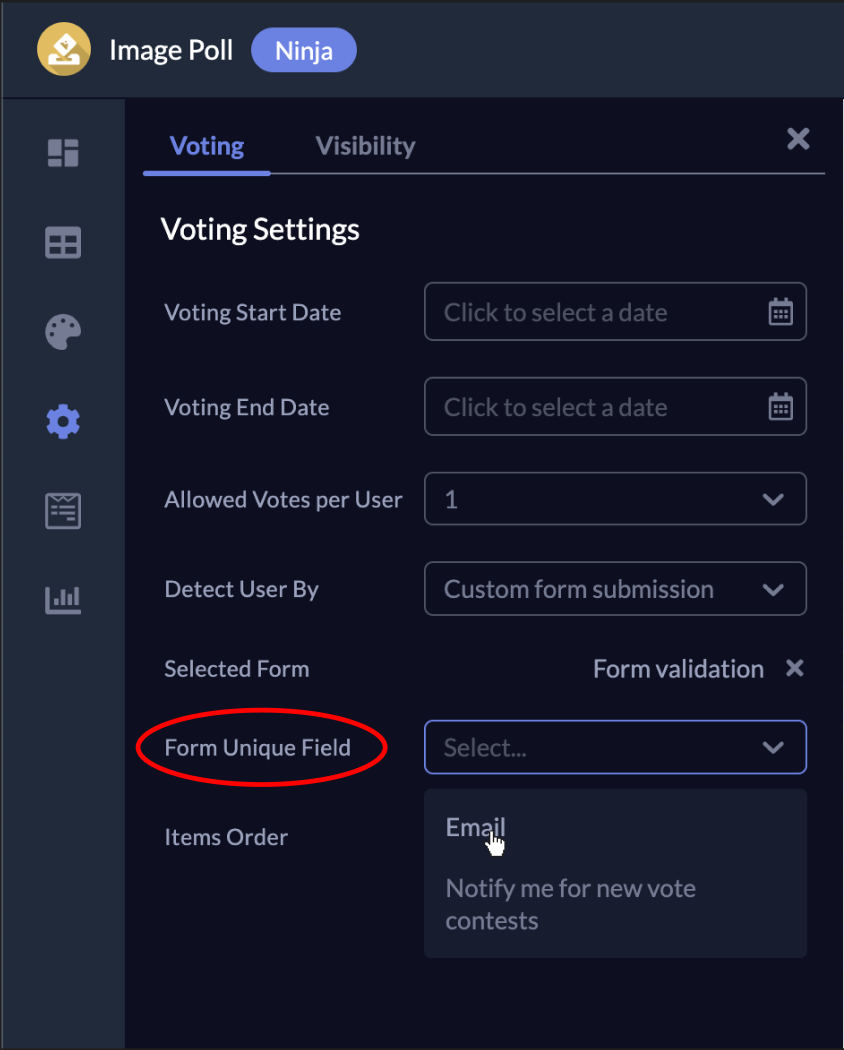Click the Voting Start Date calendar icon
The width and height of the screenshot is (844, 1050).
tap(781, 311)
